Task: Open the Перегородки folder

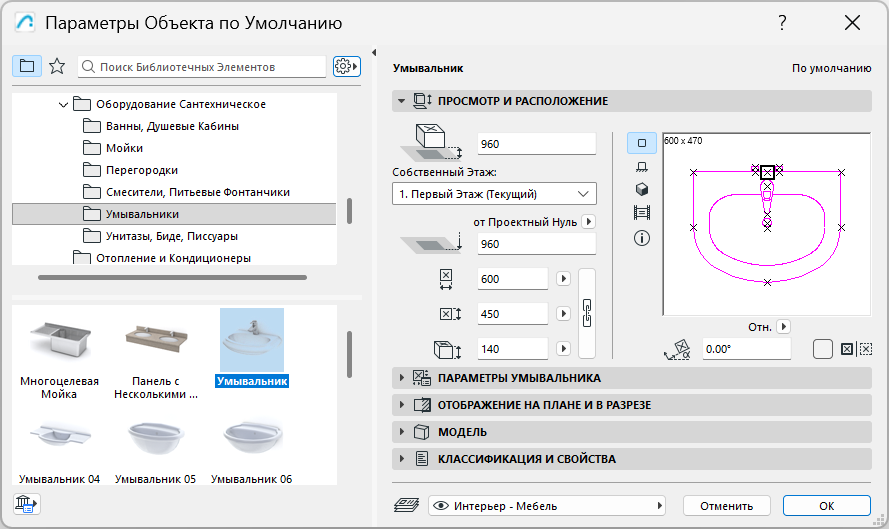Action: tap(142, 170)
